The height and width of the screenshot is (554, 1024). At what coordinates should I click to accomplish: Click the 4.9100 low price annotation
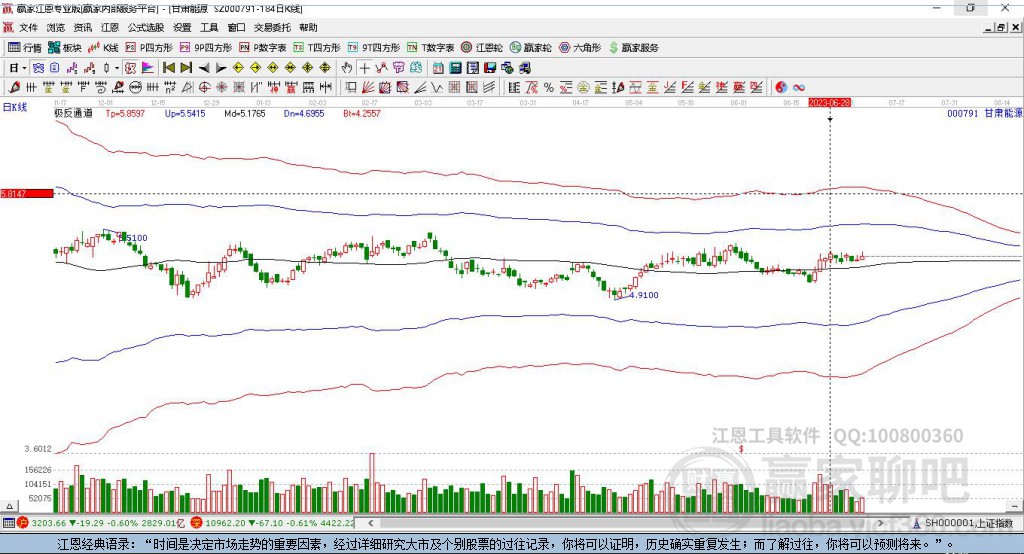(644, 295)
